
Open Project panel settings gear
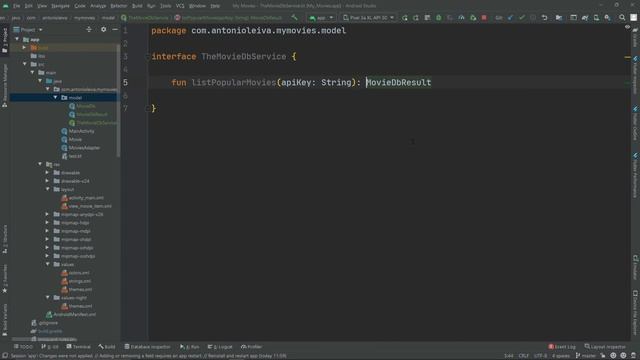tap(103, 29)
